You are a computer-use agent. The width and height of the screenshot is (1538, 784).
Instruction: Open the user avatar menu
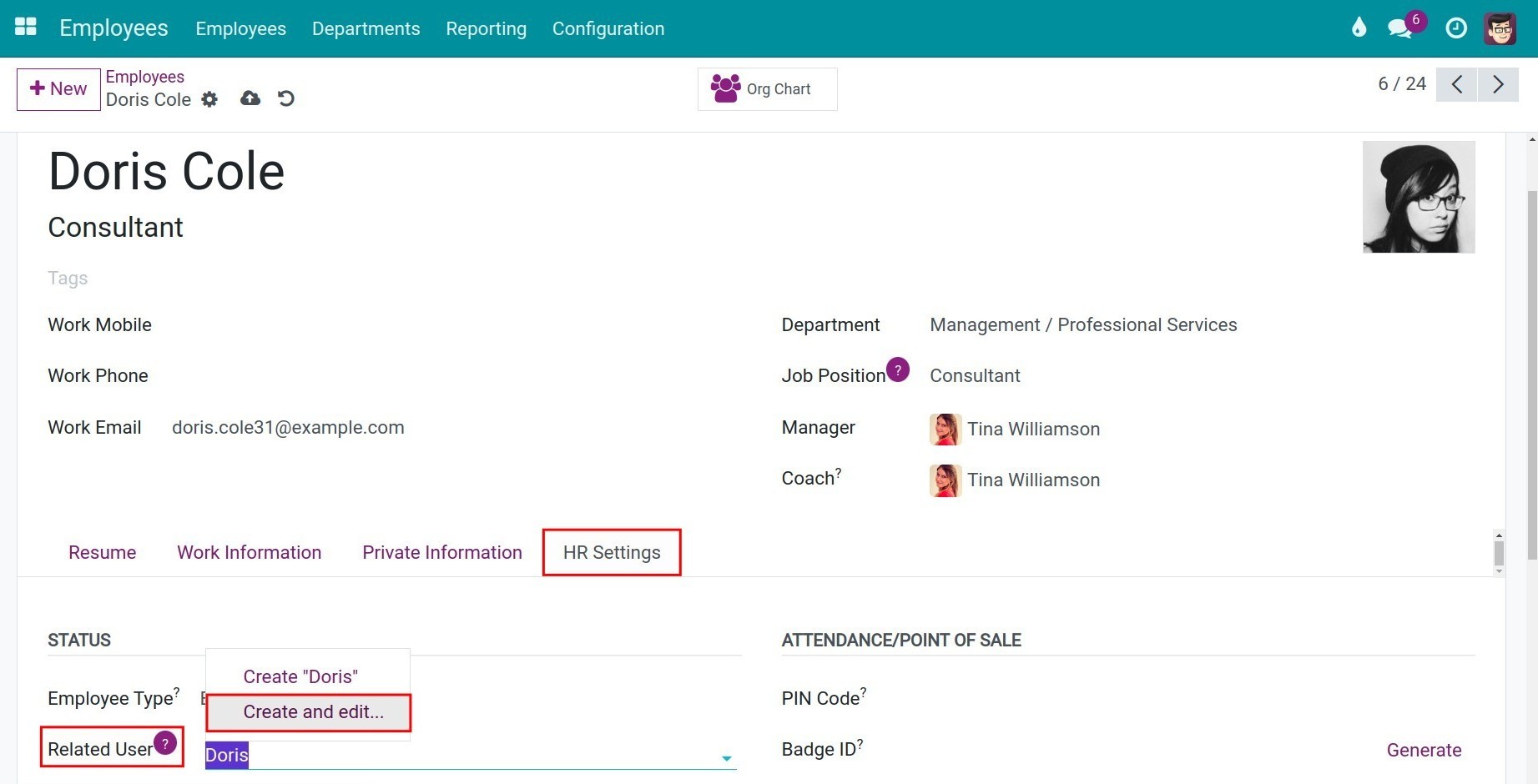click(x=1500, y=28)
